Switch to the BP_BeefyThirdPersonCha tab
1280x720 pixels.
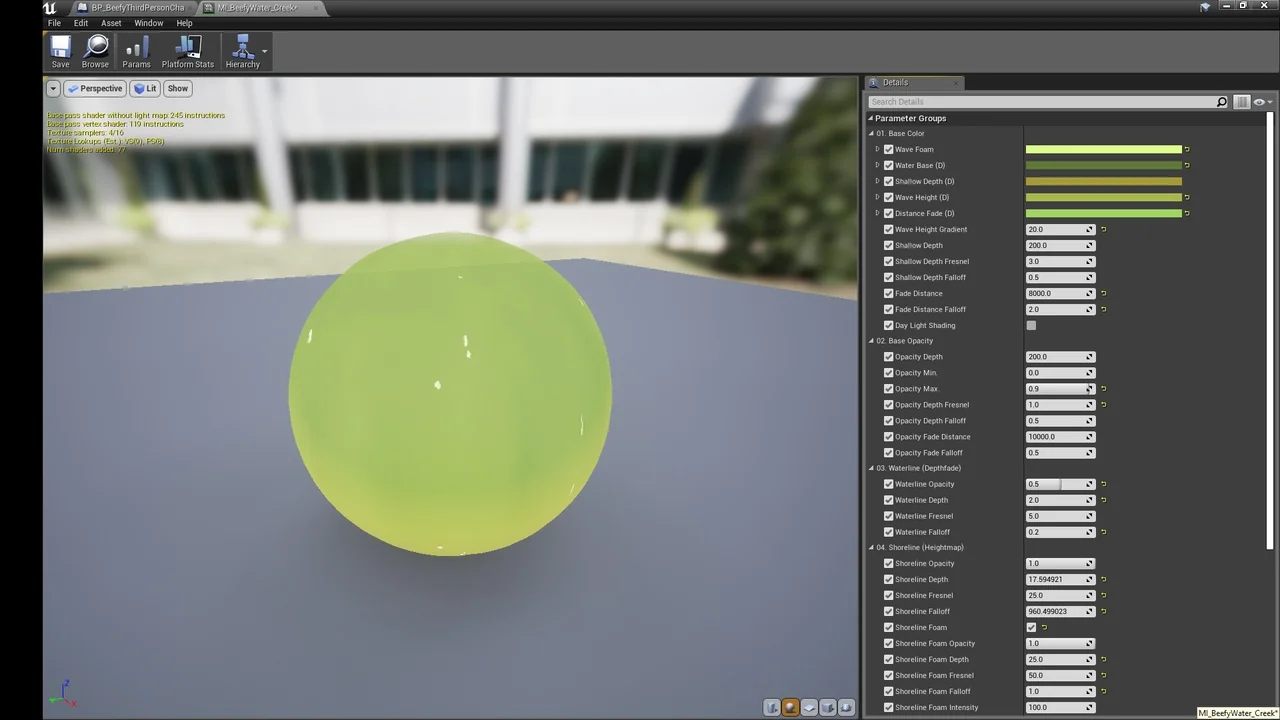pos(137,8)
